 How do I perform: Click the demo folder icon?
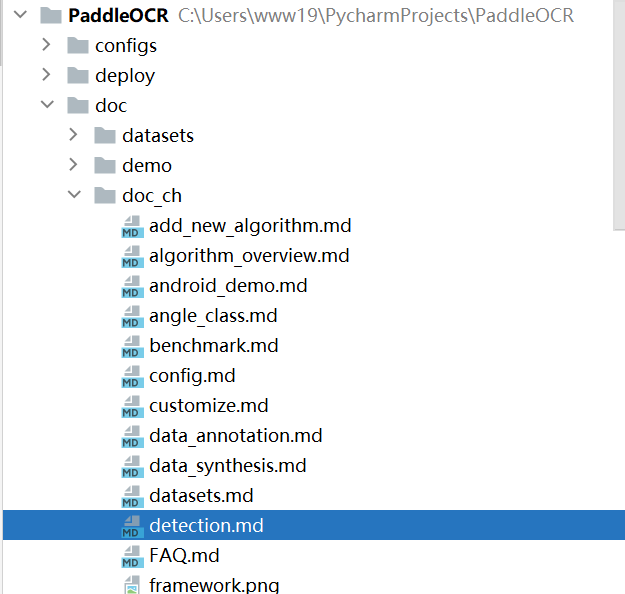pos(105,166)
